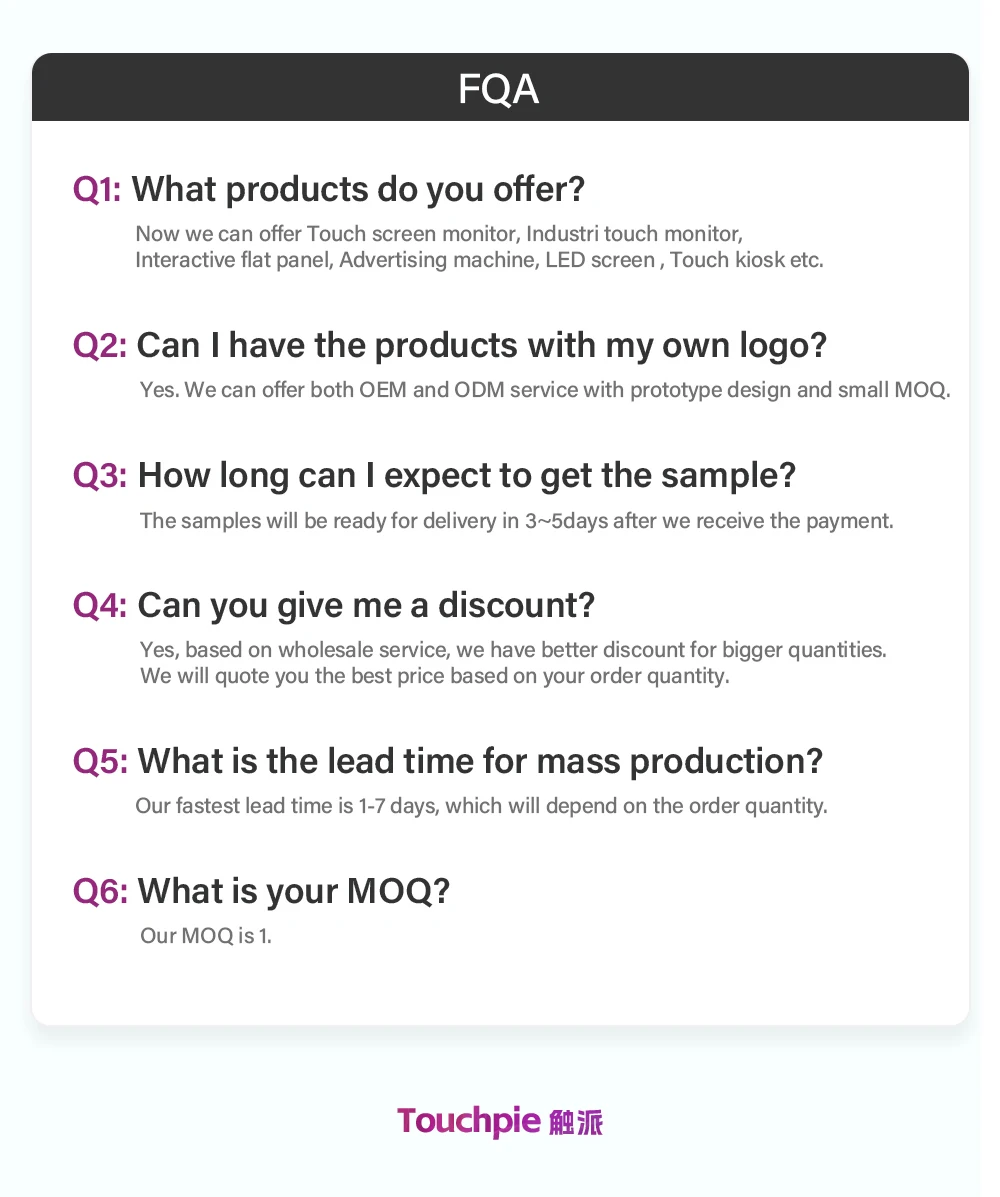Click the wholesale discount answer text

pos(513,663)
